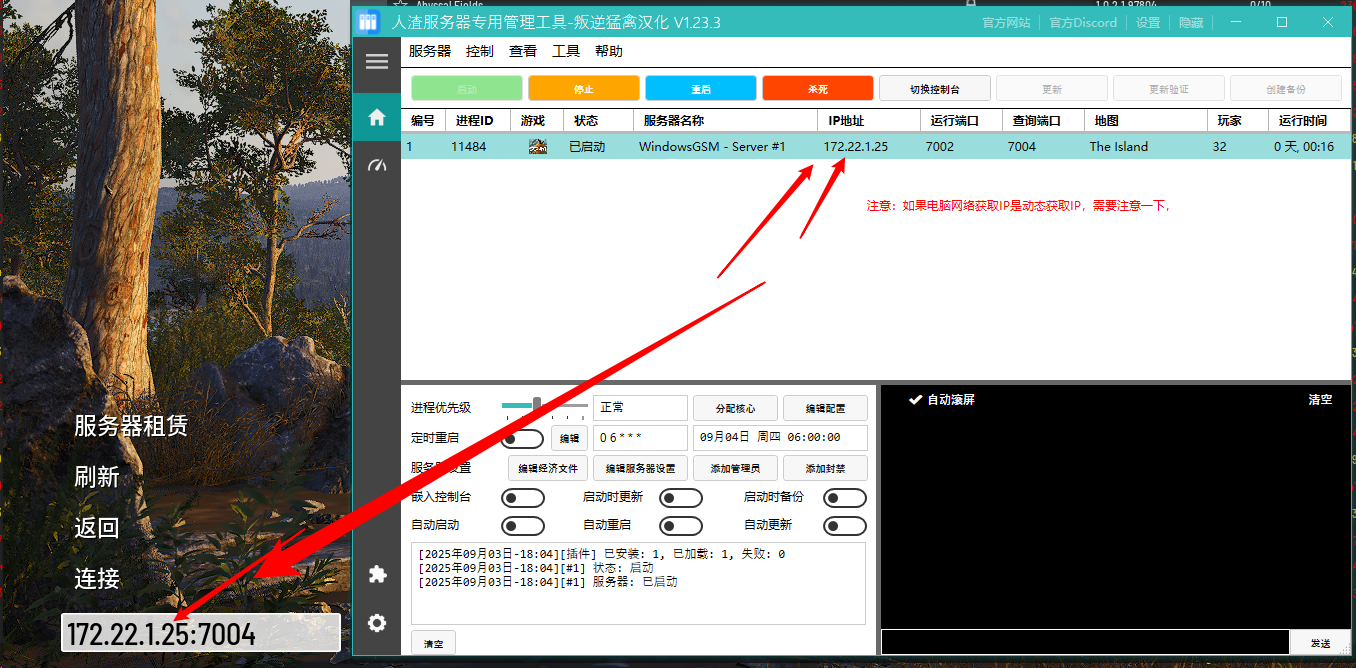Open the dashboard gauge icon in the sidebar

(x=377, y=164)
